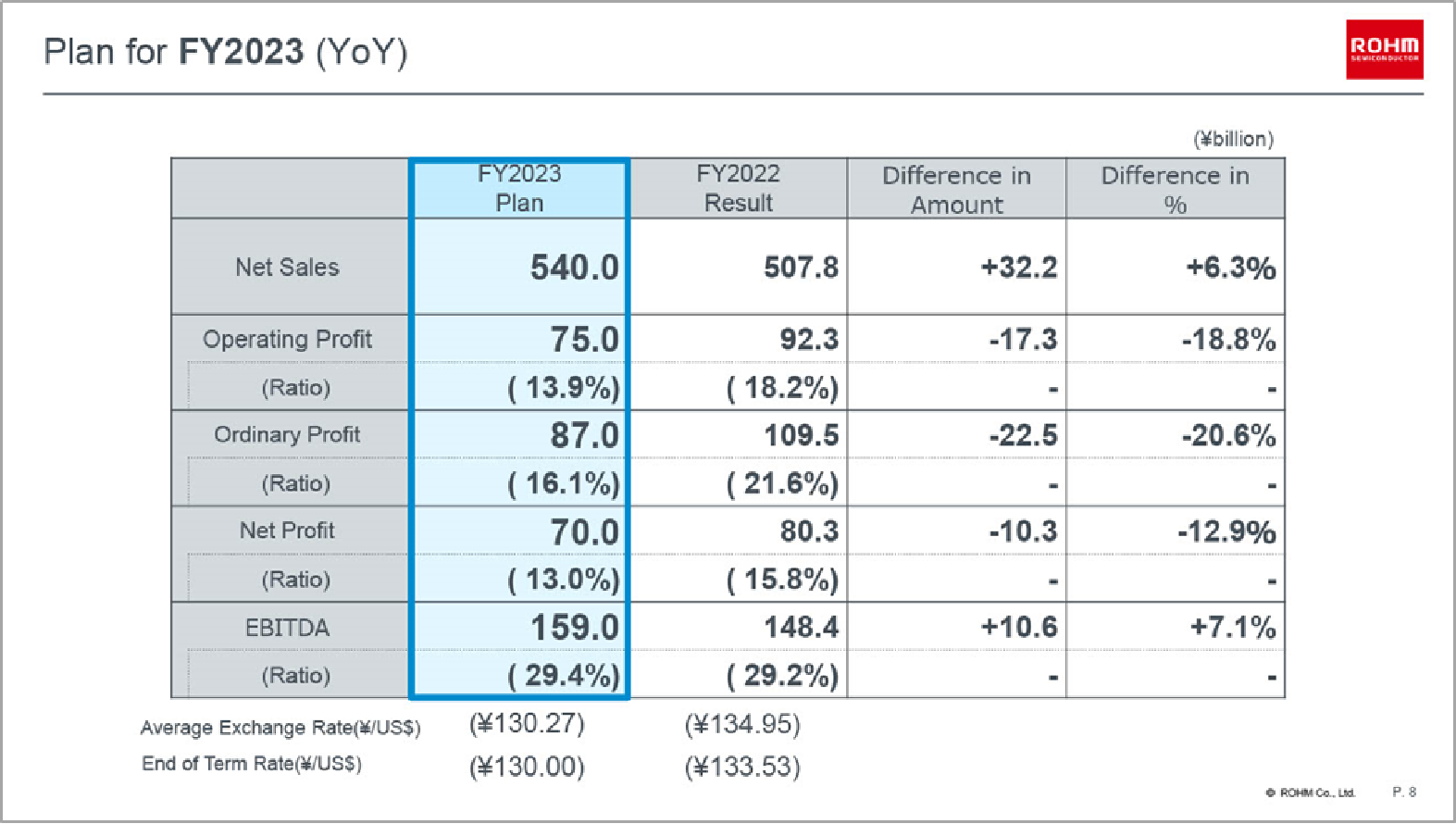
Task: Select the EBITDA row label
Action: coord(287,628)
